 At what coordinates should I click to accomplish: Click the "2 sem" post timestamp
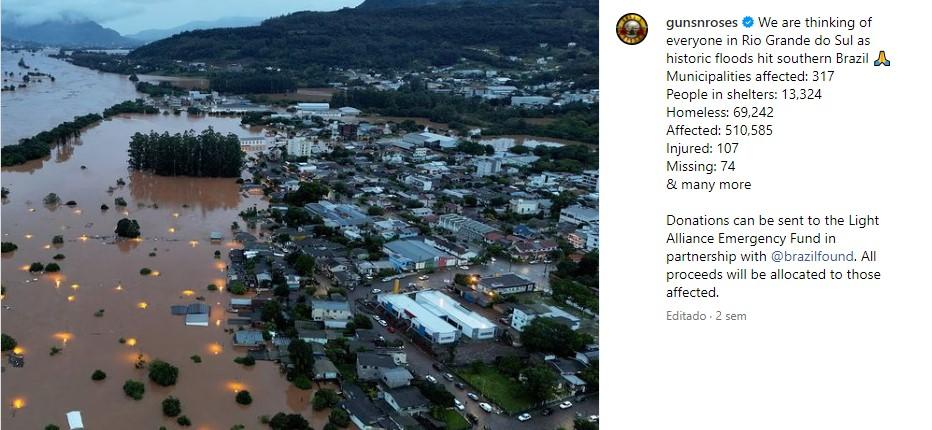click(731, 316)
